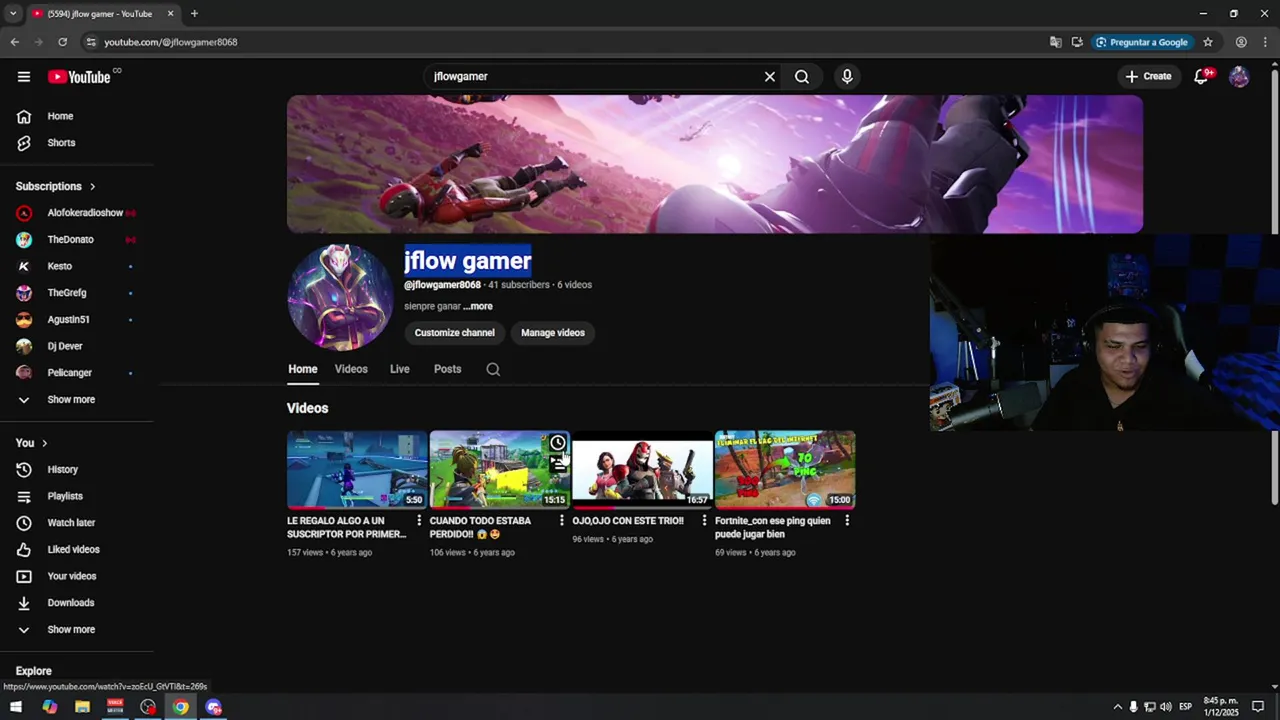
Task: Reload the page in browser
Action: click(x=62, y=42)
